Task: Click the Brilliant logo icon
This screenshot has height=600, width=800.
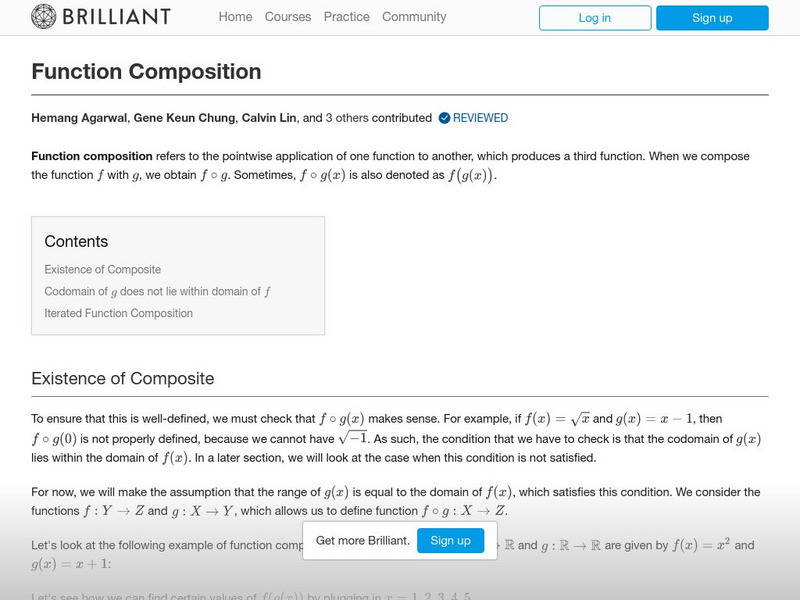Action: 42,16
